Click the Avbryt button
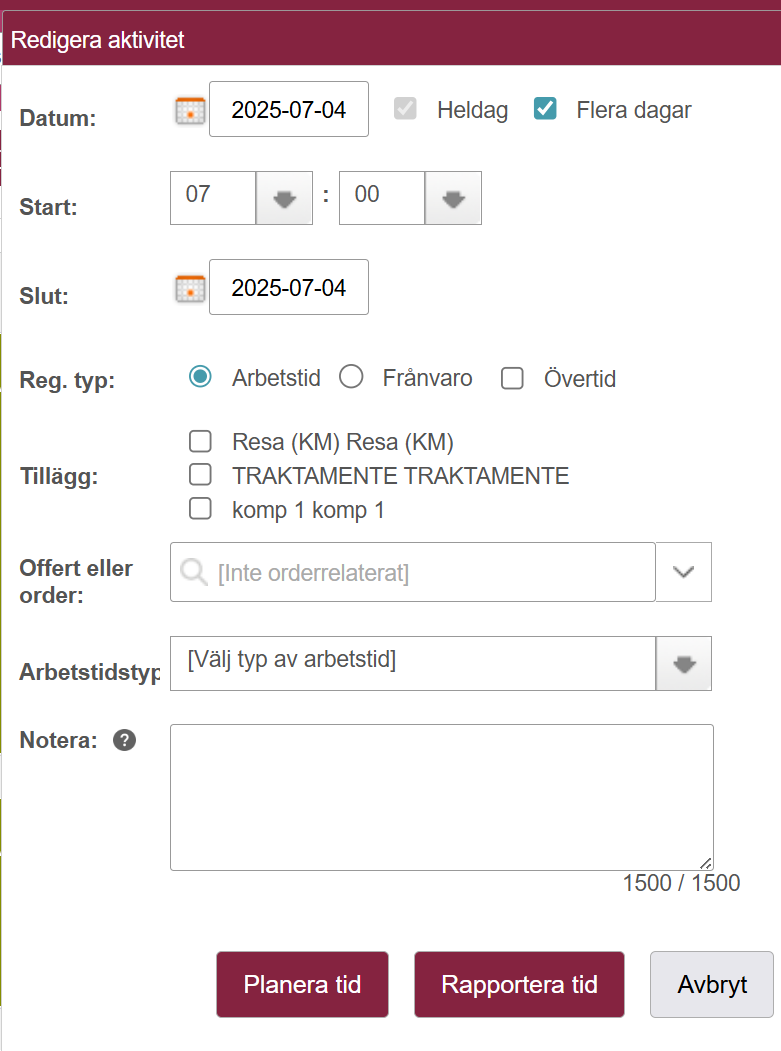The height and width of the screenshot is (1051, 781). [x=712, y=985]
